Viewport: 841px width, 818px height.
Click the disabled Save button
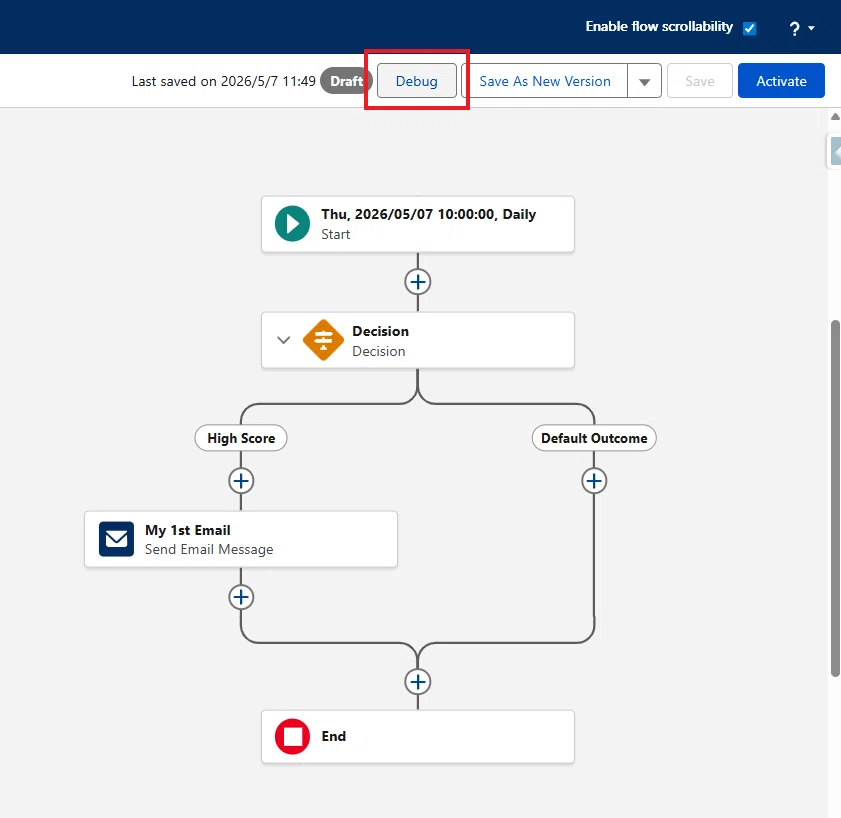point(699,81)
